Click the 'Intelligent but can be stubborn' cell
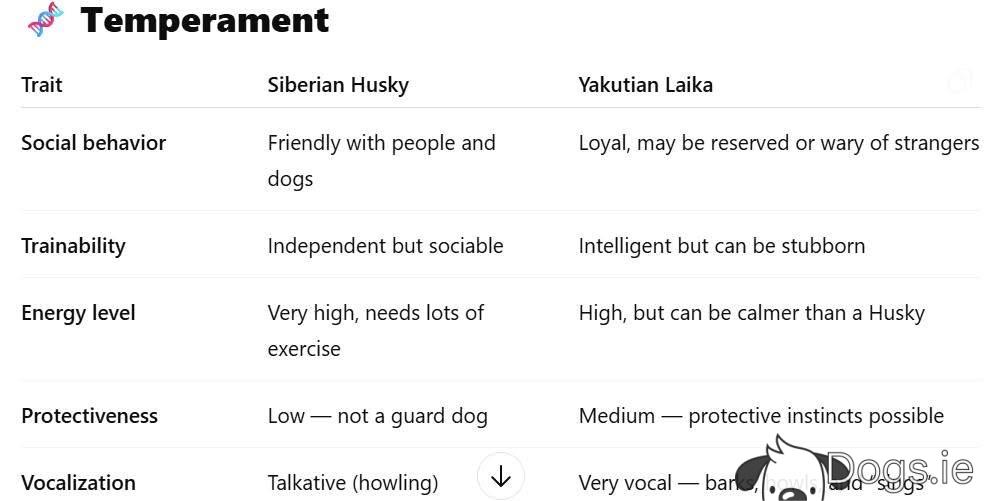The width and height of the screenshot is (1005, 501). coord(722,246)
